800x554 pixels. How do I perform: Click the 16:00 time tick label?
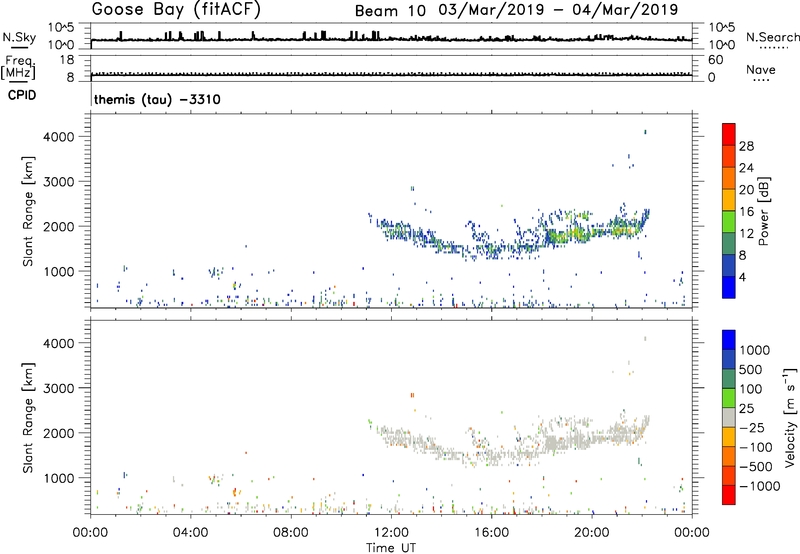491,533
